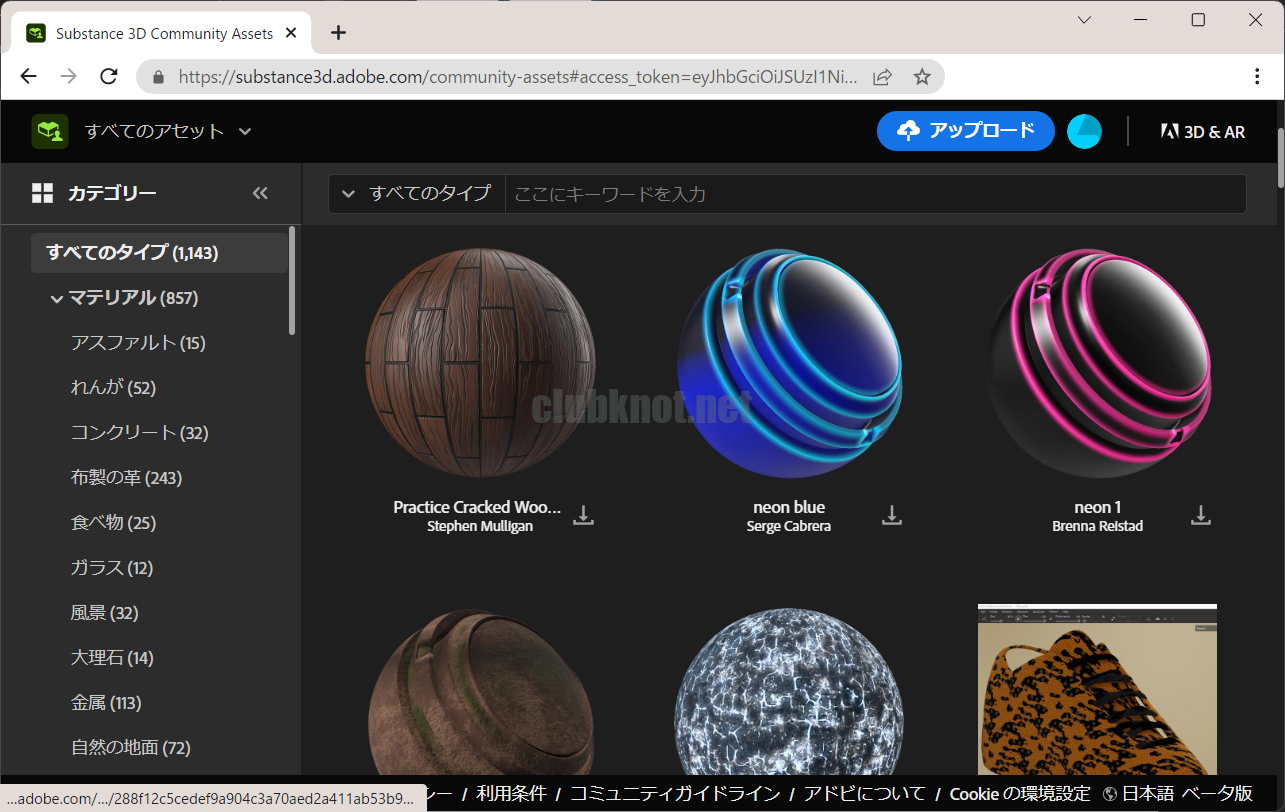The image size is (1285, 812).
Task: Download the Practice Cracked Wood material
Action: (x=583, y=516)
